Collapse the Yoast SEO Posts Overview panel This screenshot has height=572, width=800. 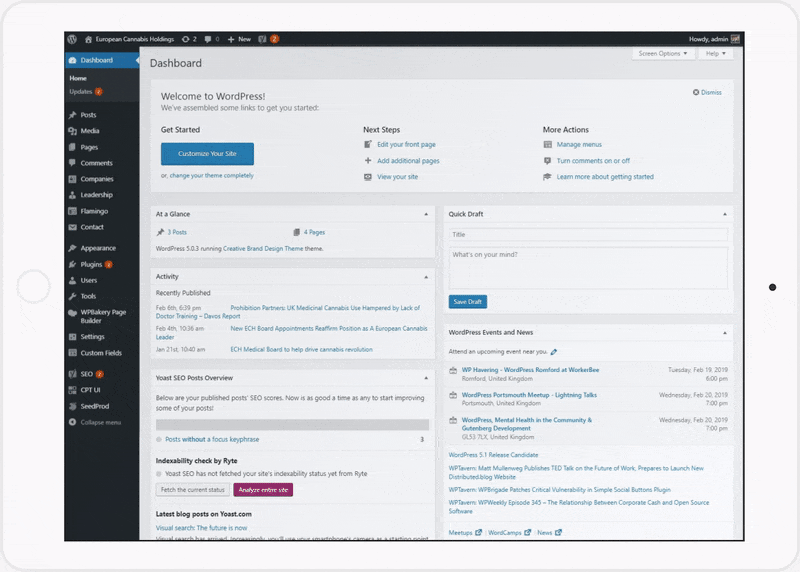[x=426, y=378]
